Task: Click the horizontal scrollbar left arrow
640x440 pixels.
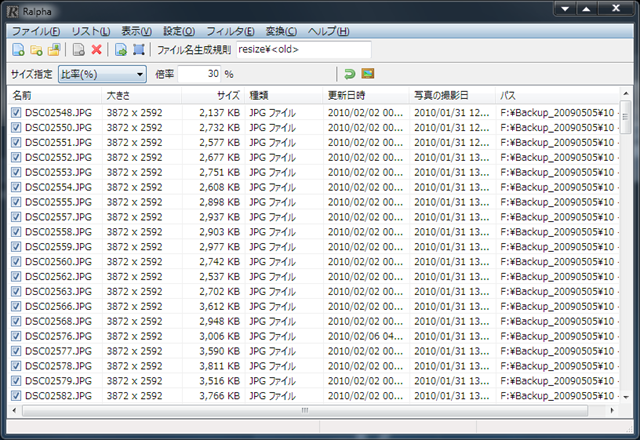Action: pyautogui.click(x=14, y=410)
